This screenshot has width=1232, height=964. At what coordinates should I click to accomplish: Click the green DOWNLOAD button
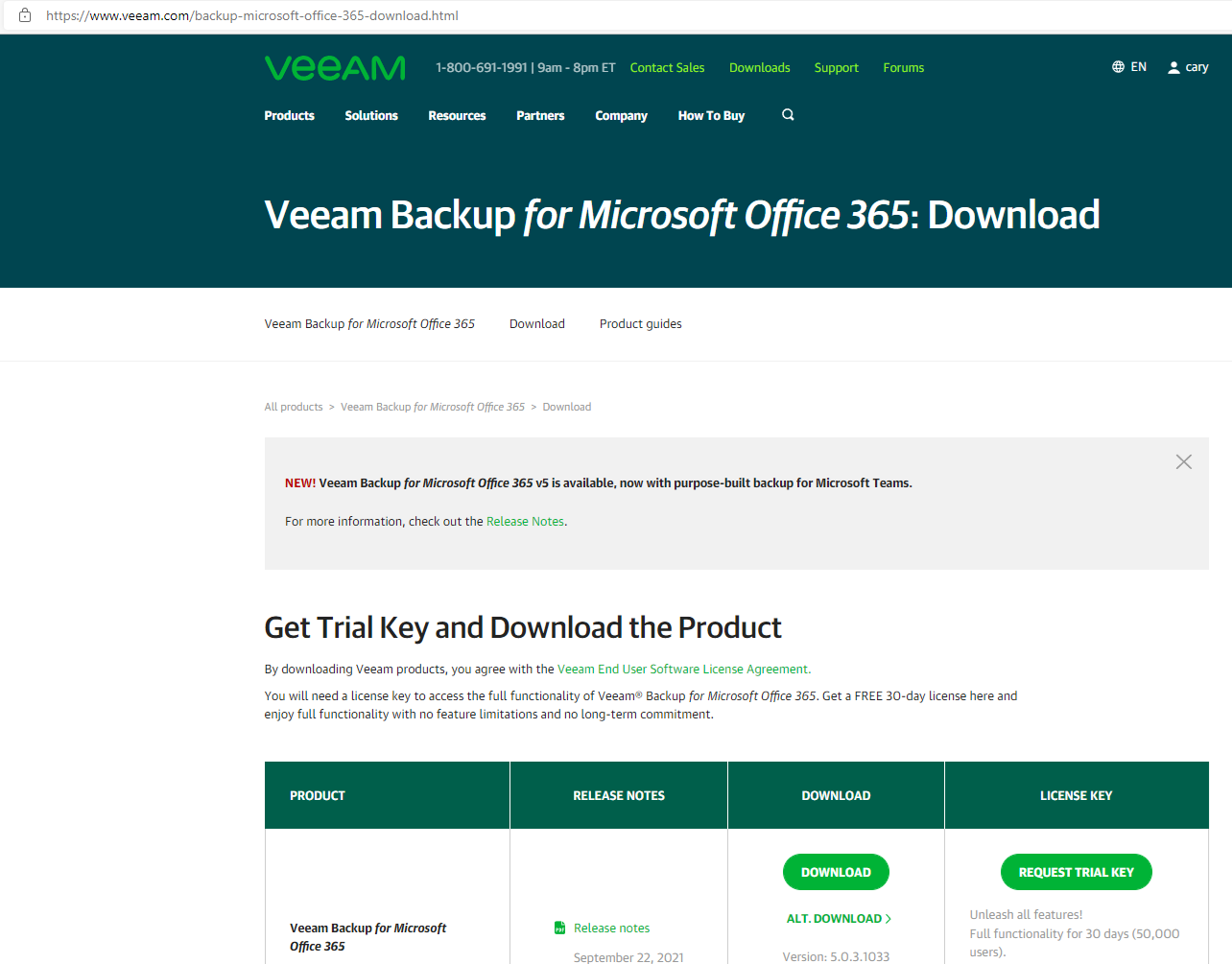click(837, 872)
